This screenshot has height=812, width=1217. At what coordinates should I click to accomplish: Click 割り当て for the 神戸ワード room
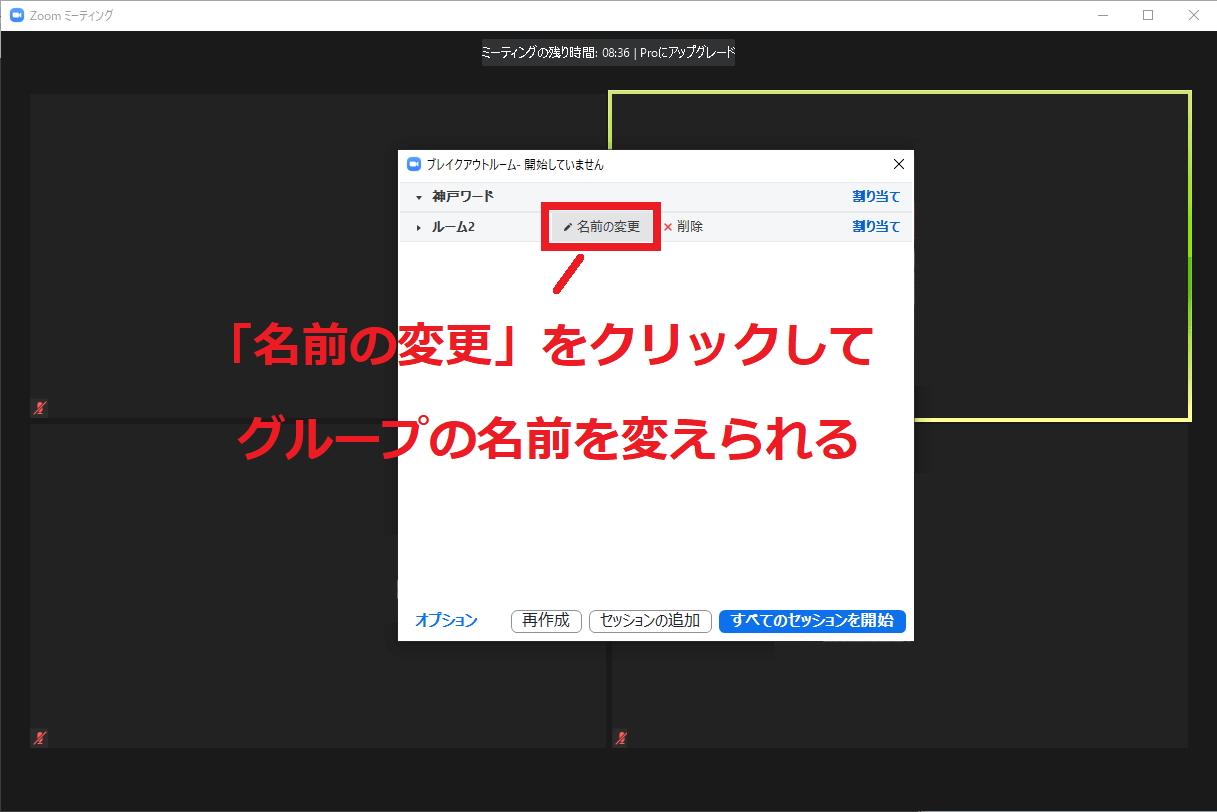tap(876, 197)
